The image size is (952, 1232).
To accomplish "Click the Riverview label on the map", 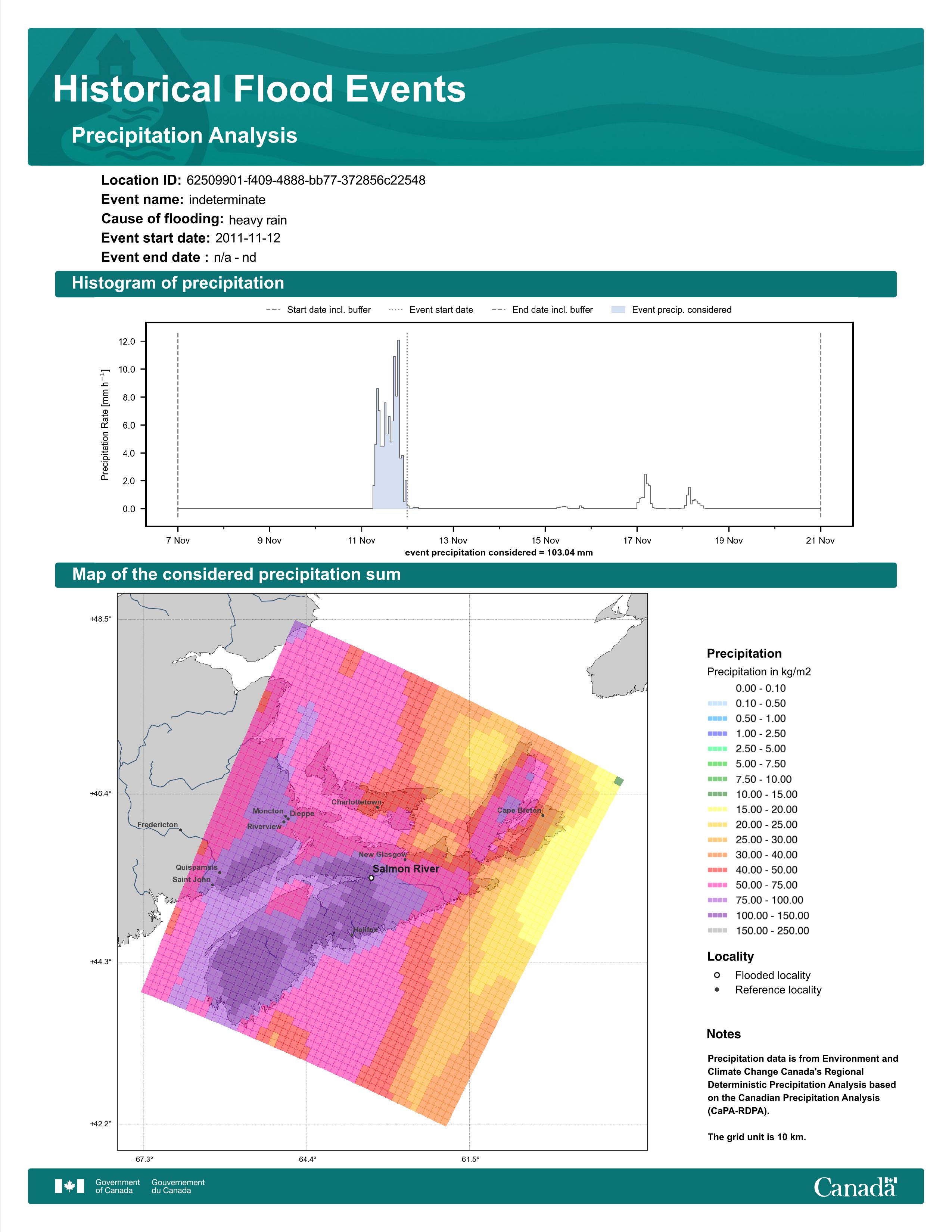I will pyautogui.click(x=264, y=827).
